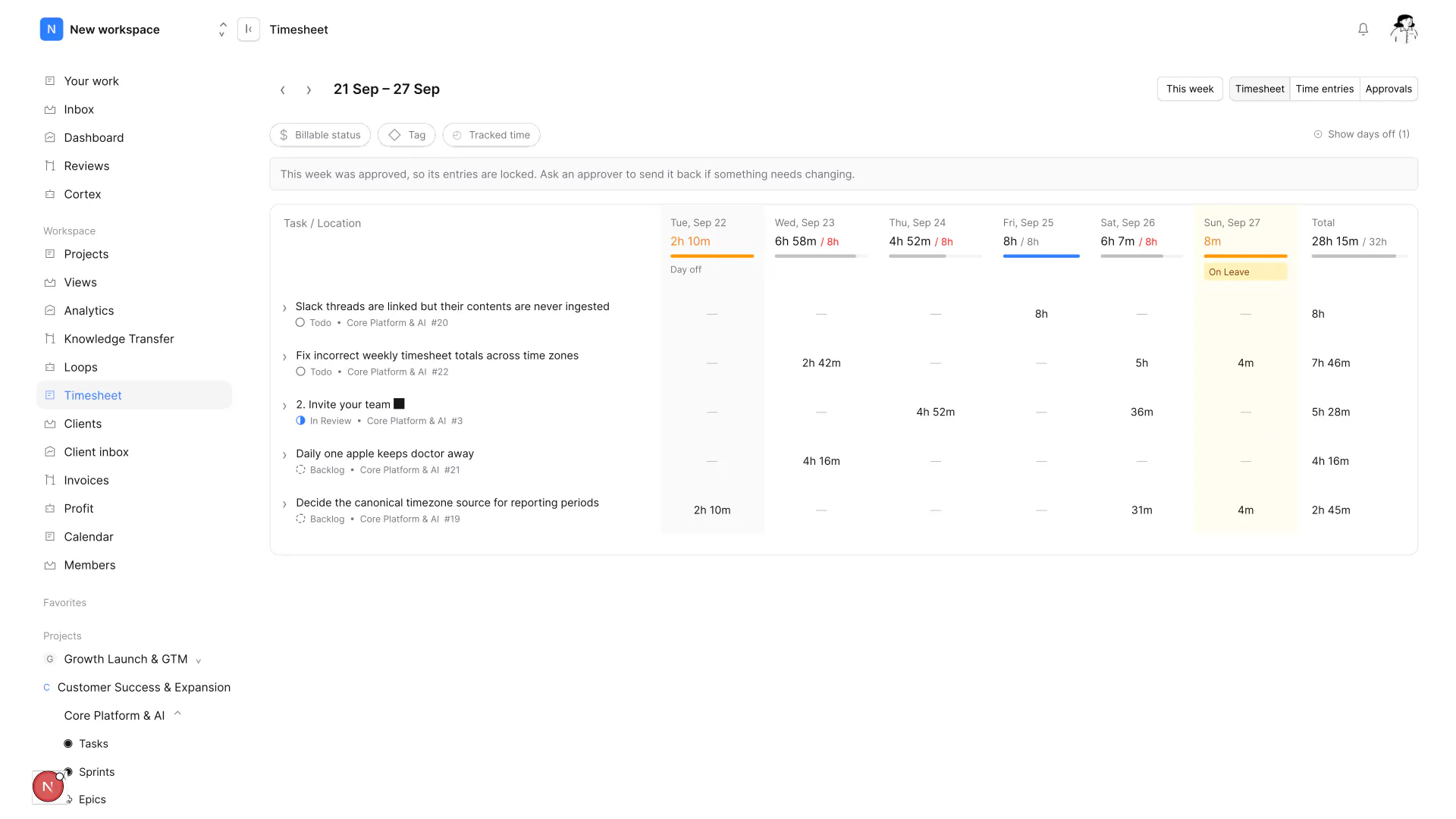Click the Dashboard sidebar icon
Screen dimensions: 1456x819
(x=50, y=137)
